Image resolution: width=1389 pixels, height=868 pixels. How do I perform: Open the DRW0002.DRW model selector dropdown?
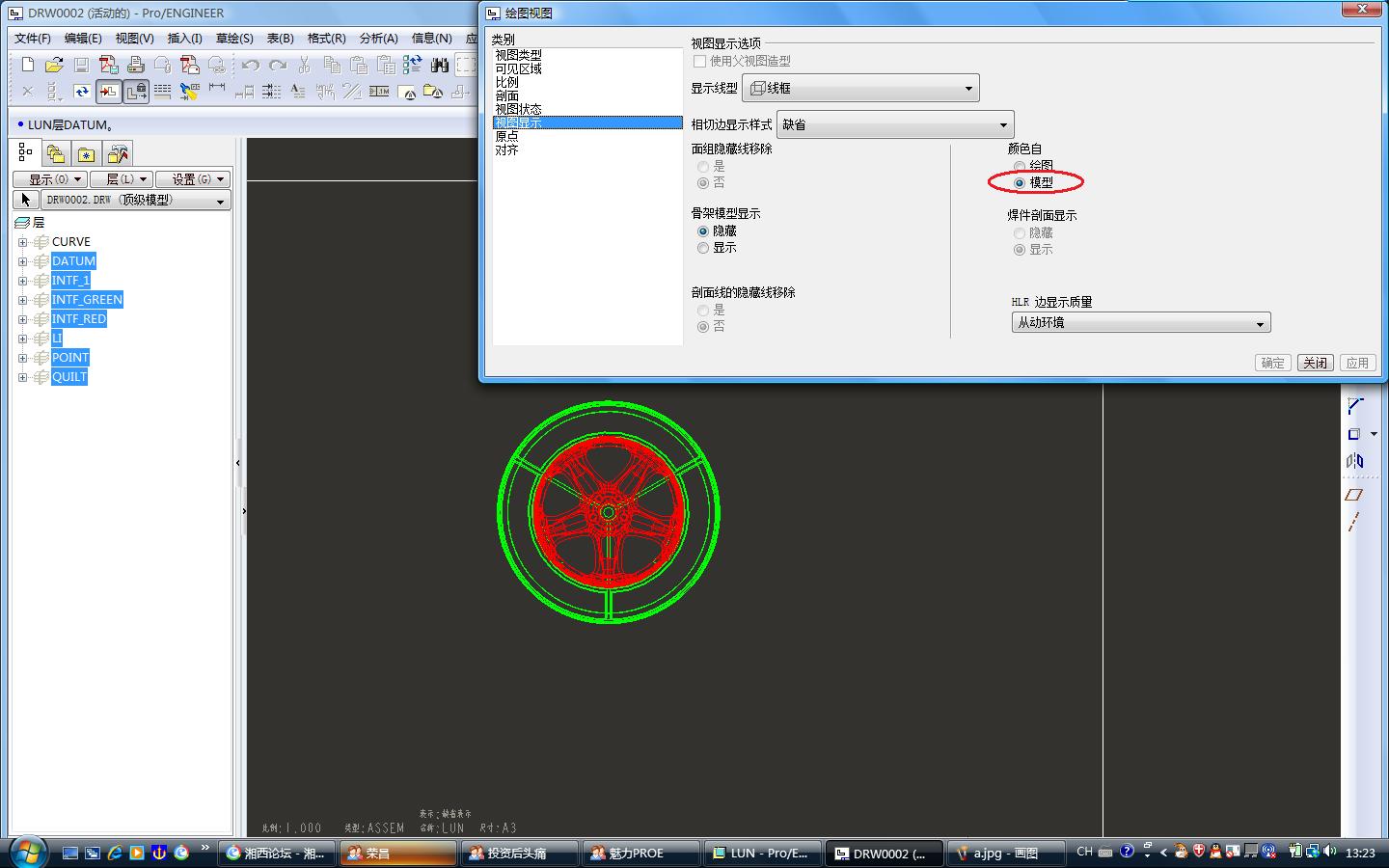tap(134, 201)
